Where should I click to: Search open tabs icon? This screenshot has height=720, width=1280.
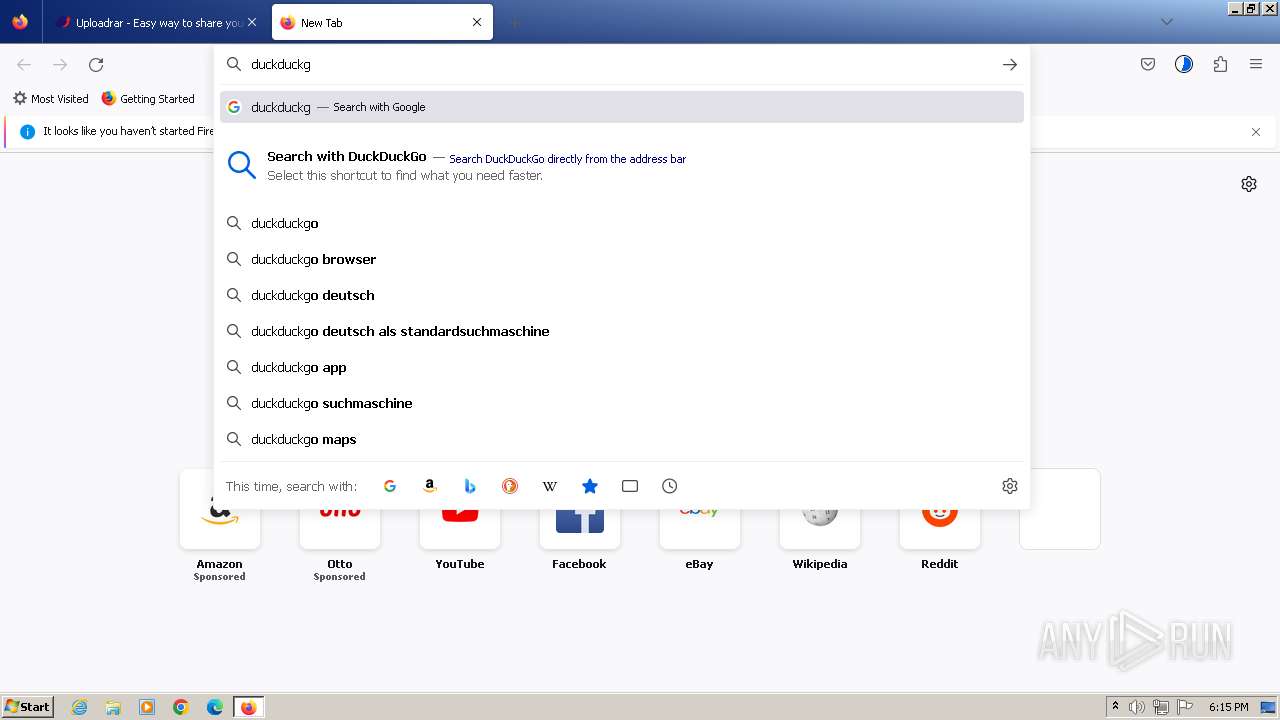[x=630, y=486]
